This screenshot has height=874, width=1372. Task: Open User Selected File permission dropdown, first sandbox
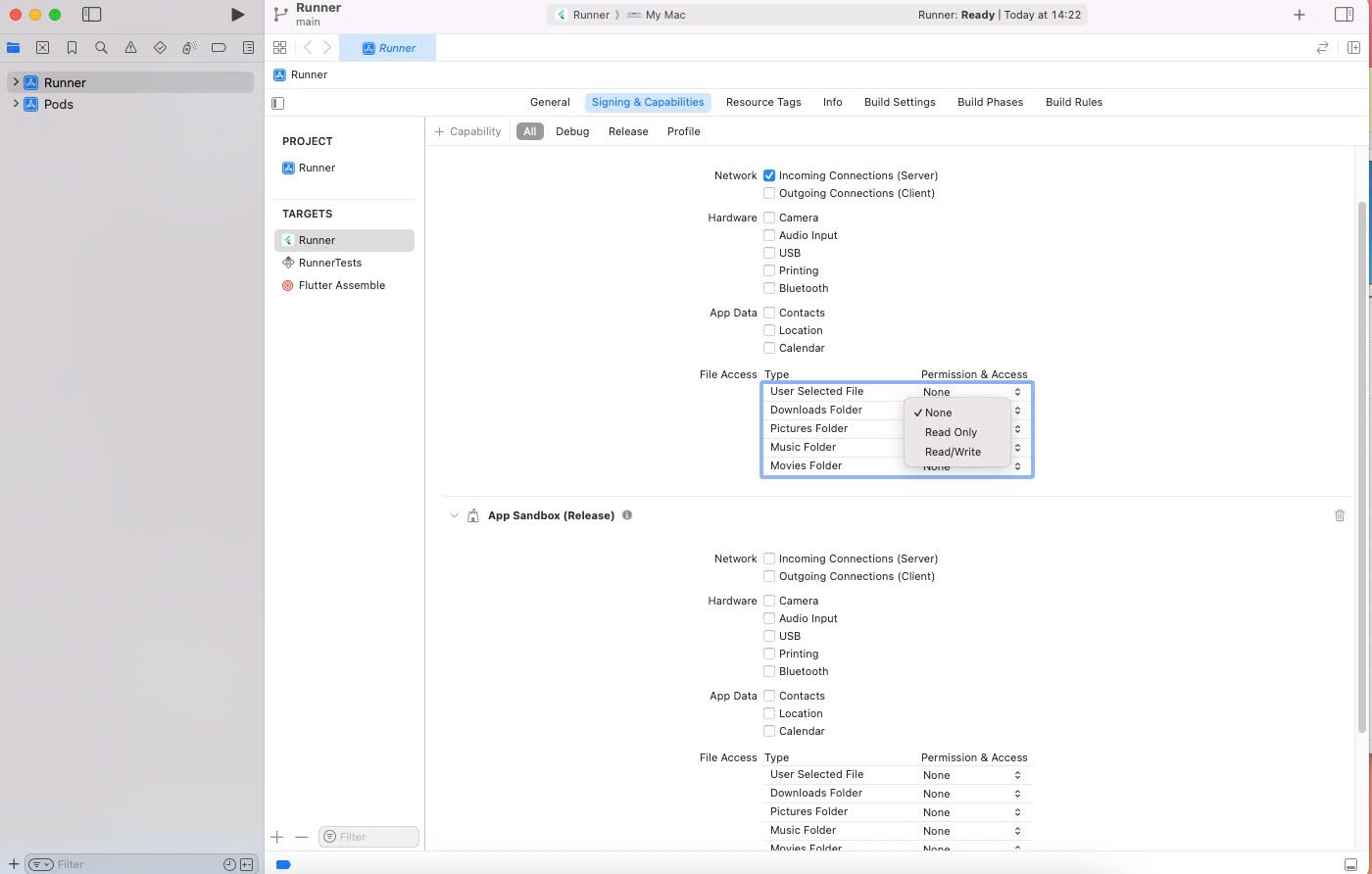(x=972, y=392)
